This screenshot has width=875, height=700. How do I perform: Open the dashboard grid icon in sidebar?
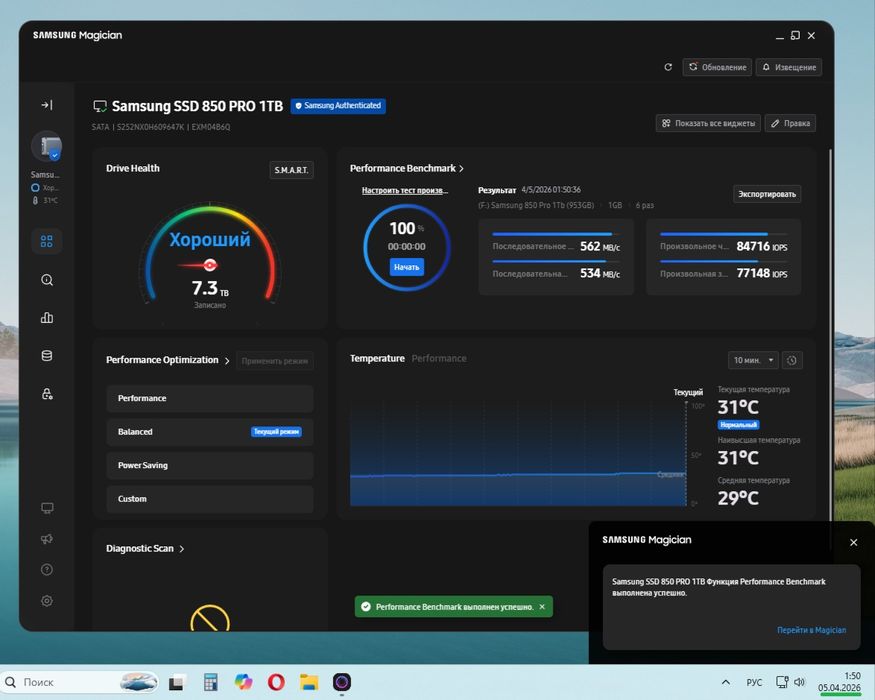point(47,241)
